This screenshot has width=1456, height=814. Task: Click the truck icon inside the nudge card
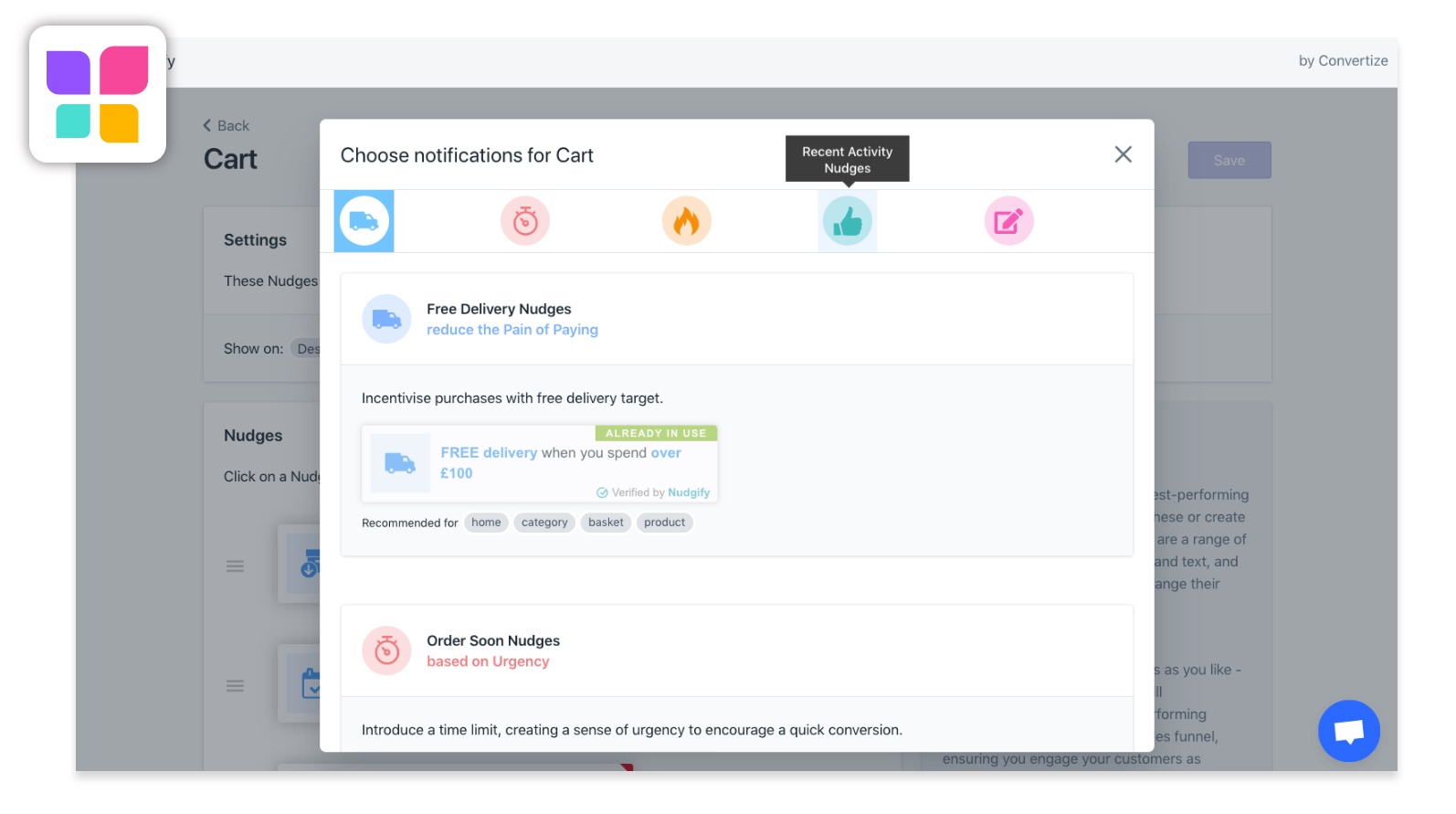tap(400, 463)
